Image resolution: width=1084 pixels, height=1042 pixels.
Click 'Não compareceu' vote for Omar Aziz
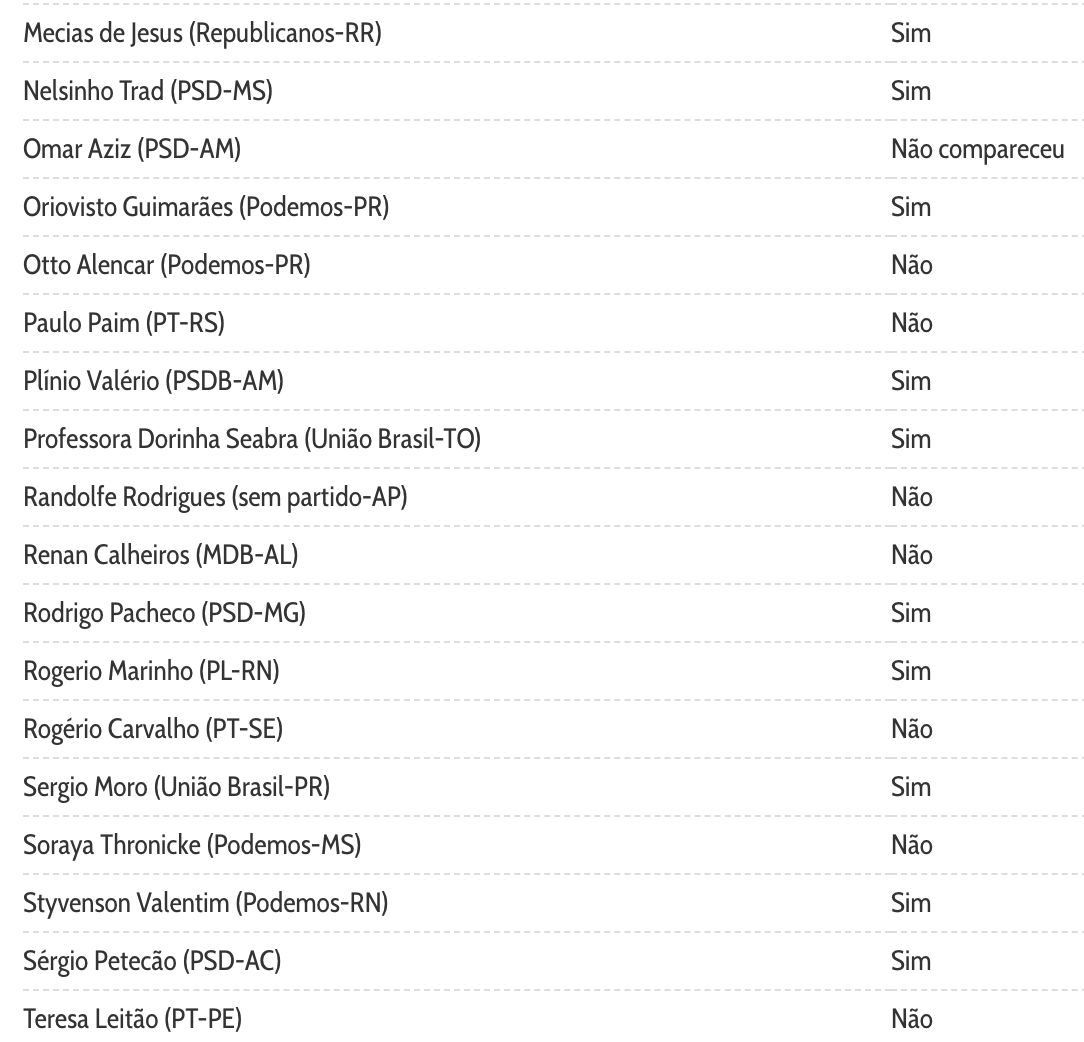pyautogui.click(x=977, y=150)
